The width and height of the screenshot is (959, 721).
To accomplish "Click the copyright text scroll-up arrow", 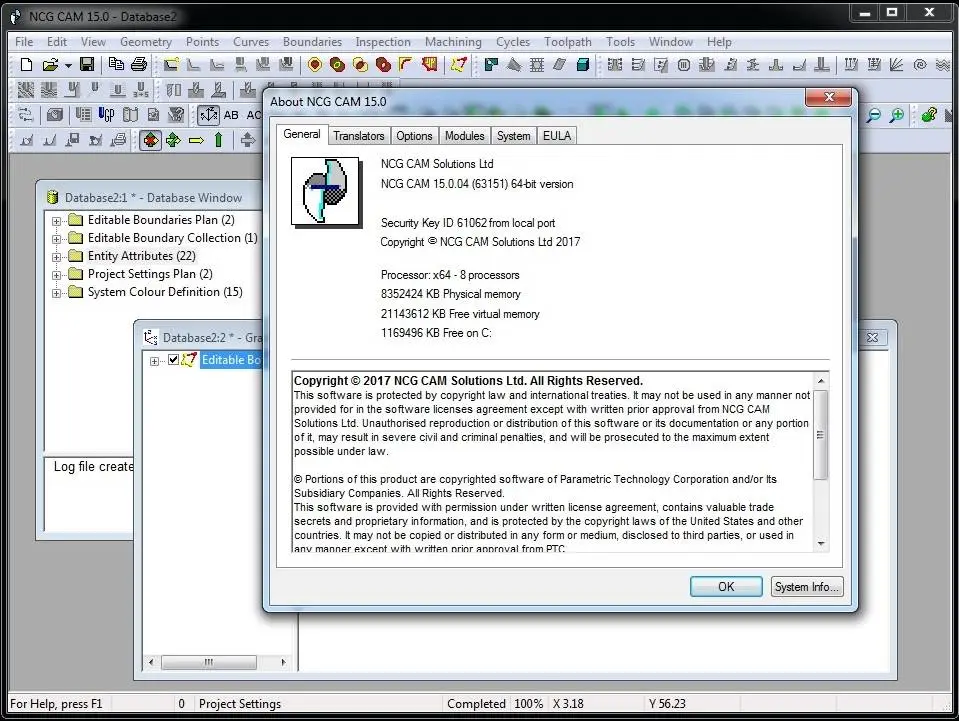I will (821, 381).
